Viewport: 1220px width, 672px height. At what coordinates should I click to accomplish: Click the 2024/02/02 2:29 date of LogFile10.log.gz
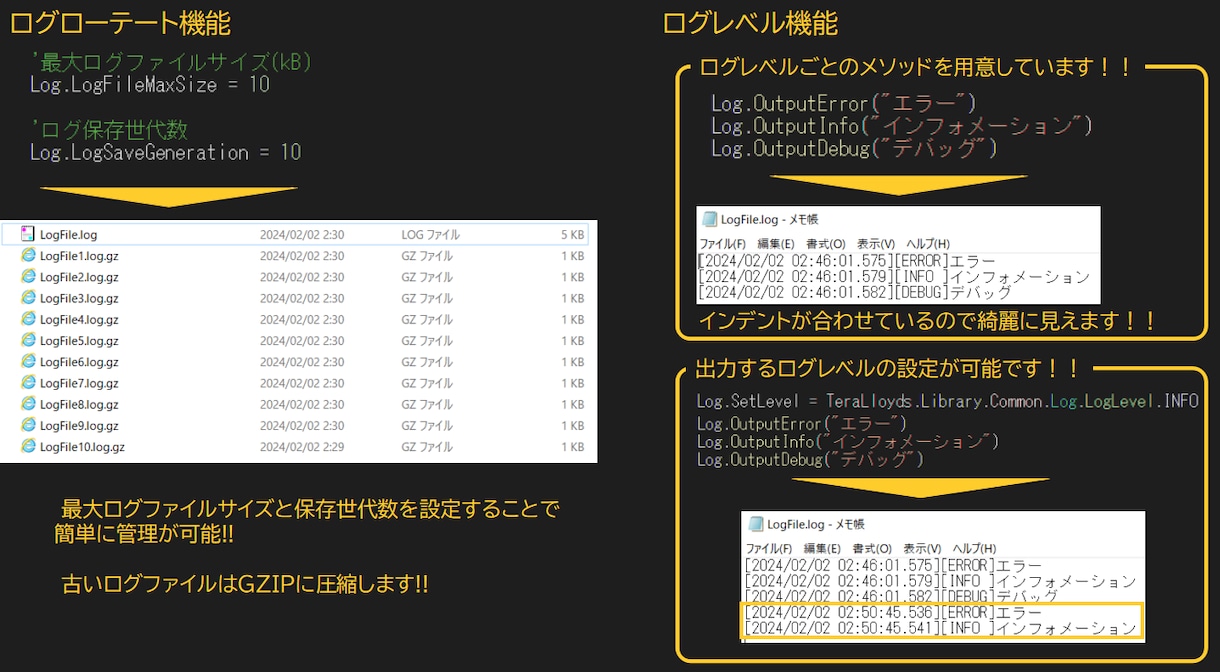(x=302, y=447)
